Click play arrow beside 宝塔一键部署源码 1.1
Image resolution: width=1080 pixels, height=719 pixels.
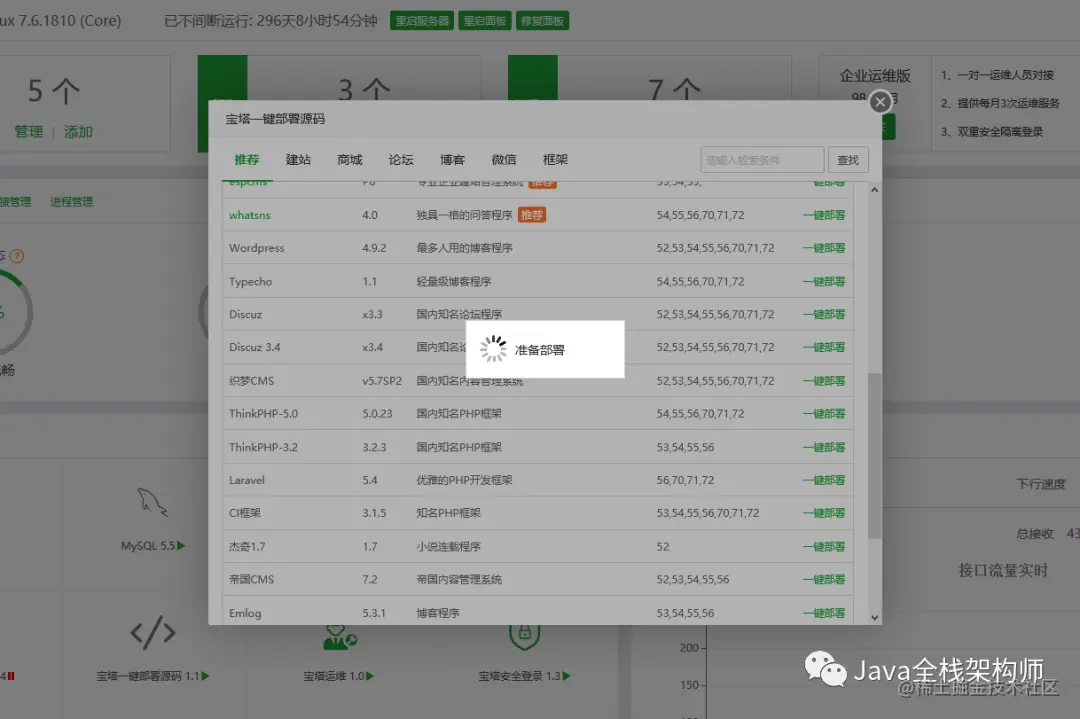tap(205, 676)
